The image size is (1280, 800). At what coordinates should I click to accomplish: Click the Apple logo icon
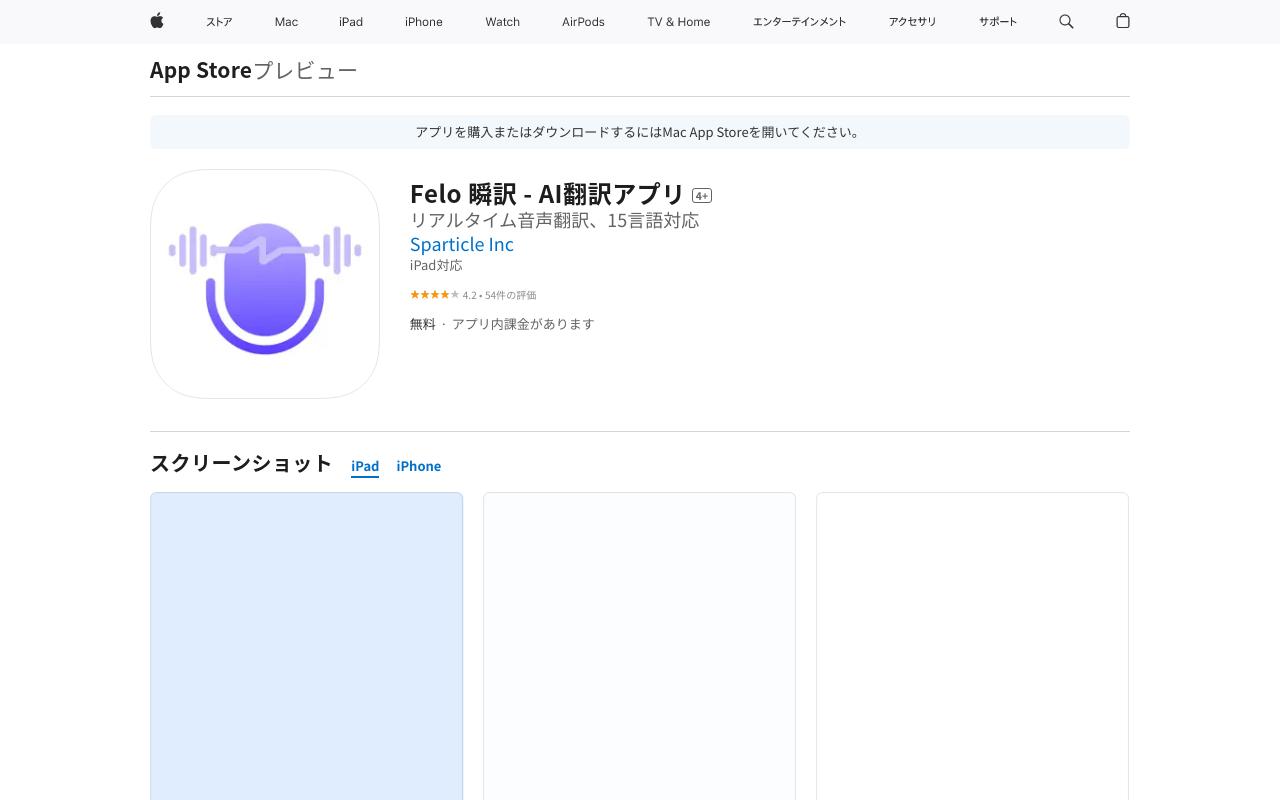coord(157,21)
